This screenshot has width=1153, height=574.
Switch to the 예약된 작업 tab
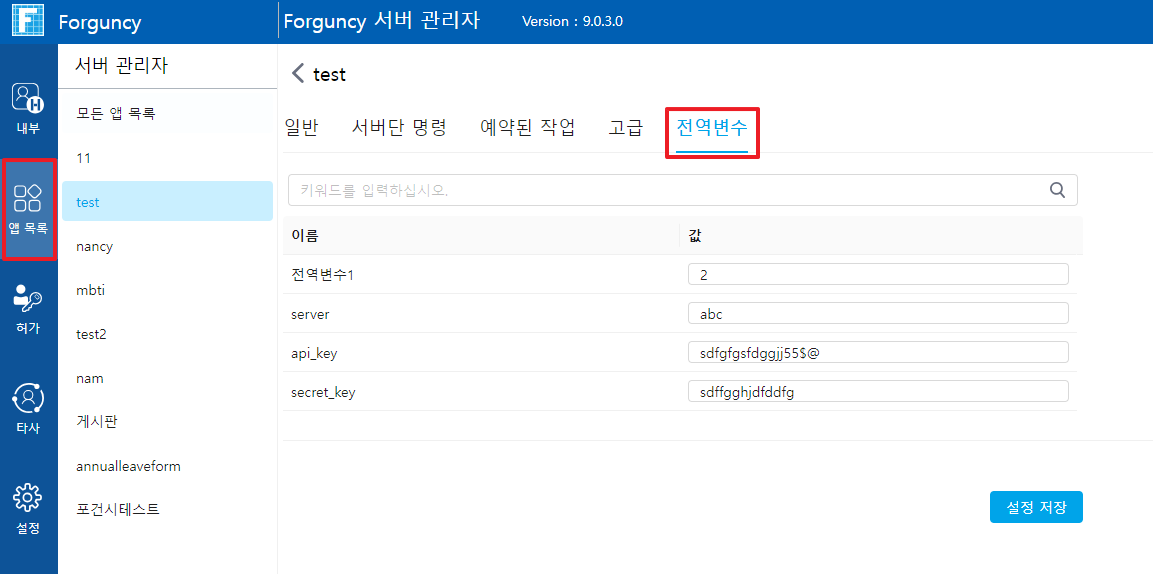point(526,127)
